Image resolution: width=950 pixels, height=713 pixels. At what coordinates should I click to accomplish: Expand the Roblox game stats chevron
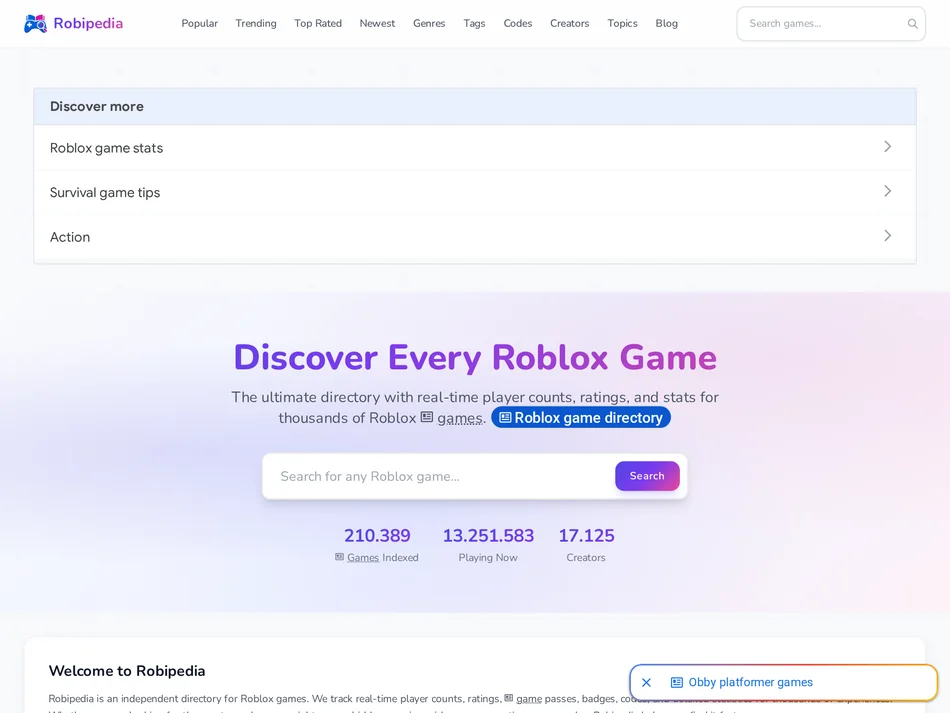pyautogui.click(x=887, y=147)
